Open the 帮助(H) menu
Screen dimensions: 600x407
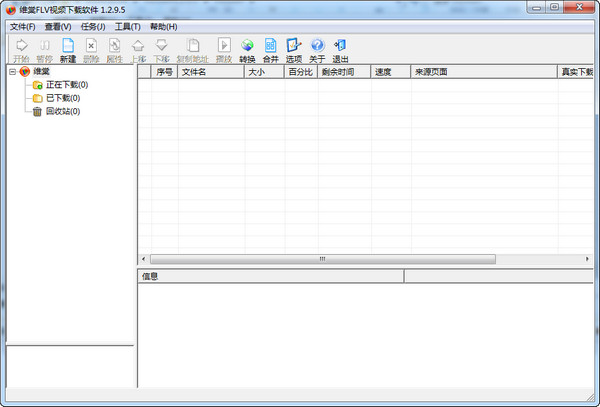pyautogui.click(x=163, y=27)
